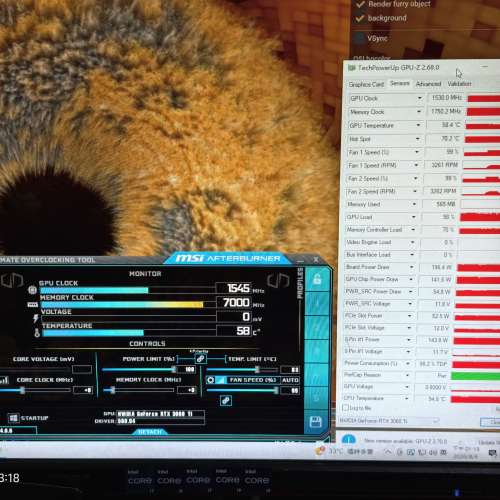Click the Power Limit slider handle
Viewport: 500px width, 500px height.
[x=173, y=369]
